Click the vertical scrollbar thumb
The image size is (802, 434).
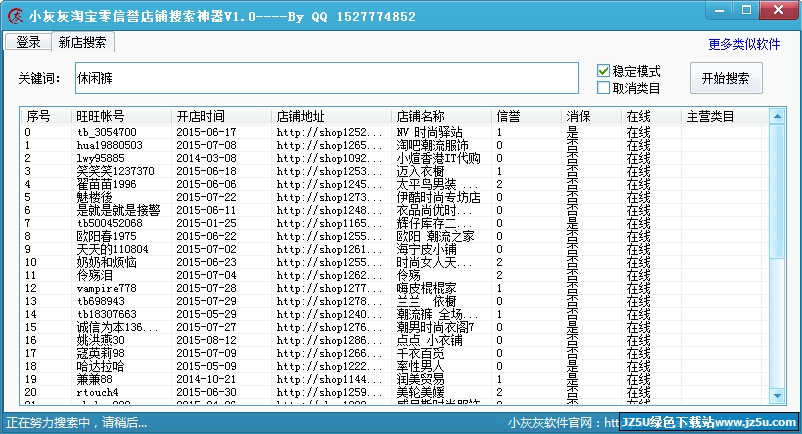[777, 191]
